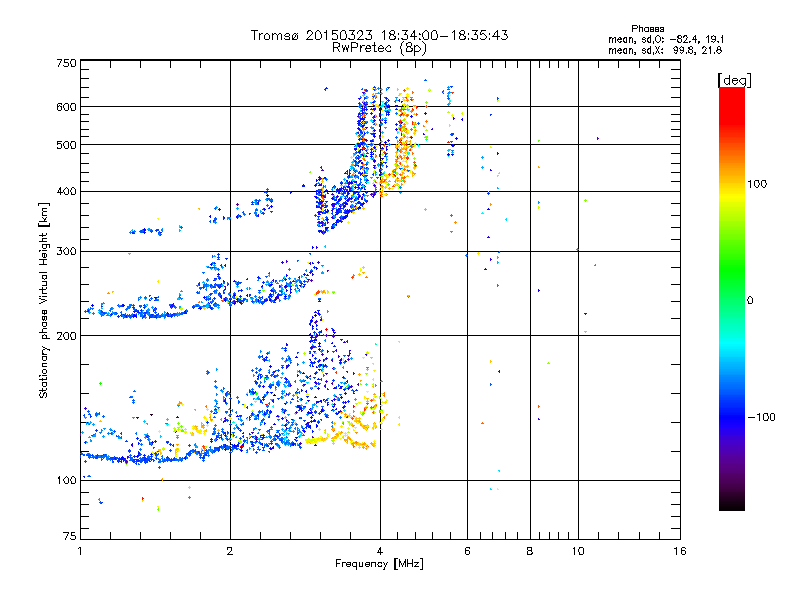Click the '-100' colorbar tick label
Viewport: 800px width, 600px height.
tap(762, 417)
